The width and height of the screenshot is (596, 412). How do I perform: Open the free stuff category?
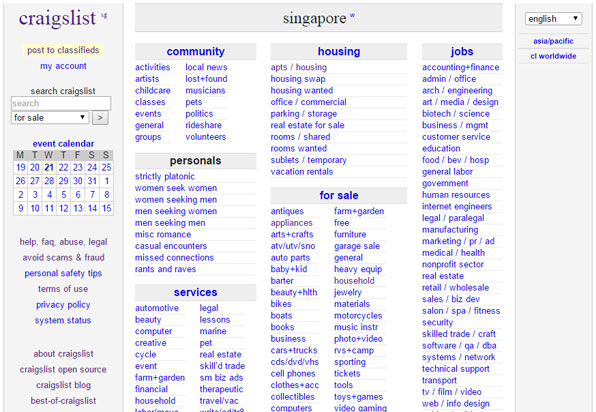(341, 223)
